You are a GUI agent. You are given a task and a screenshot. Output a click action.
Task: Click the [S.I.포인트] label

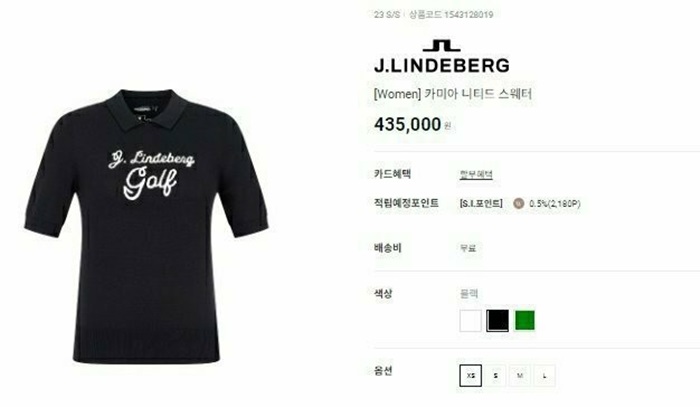[x=481, y=204]
